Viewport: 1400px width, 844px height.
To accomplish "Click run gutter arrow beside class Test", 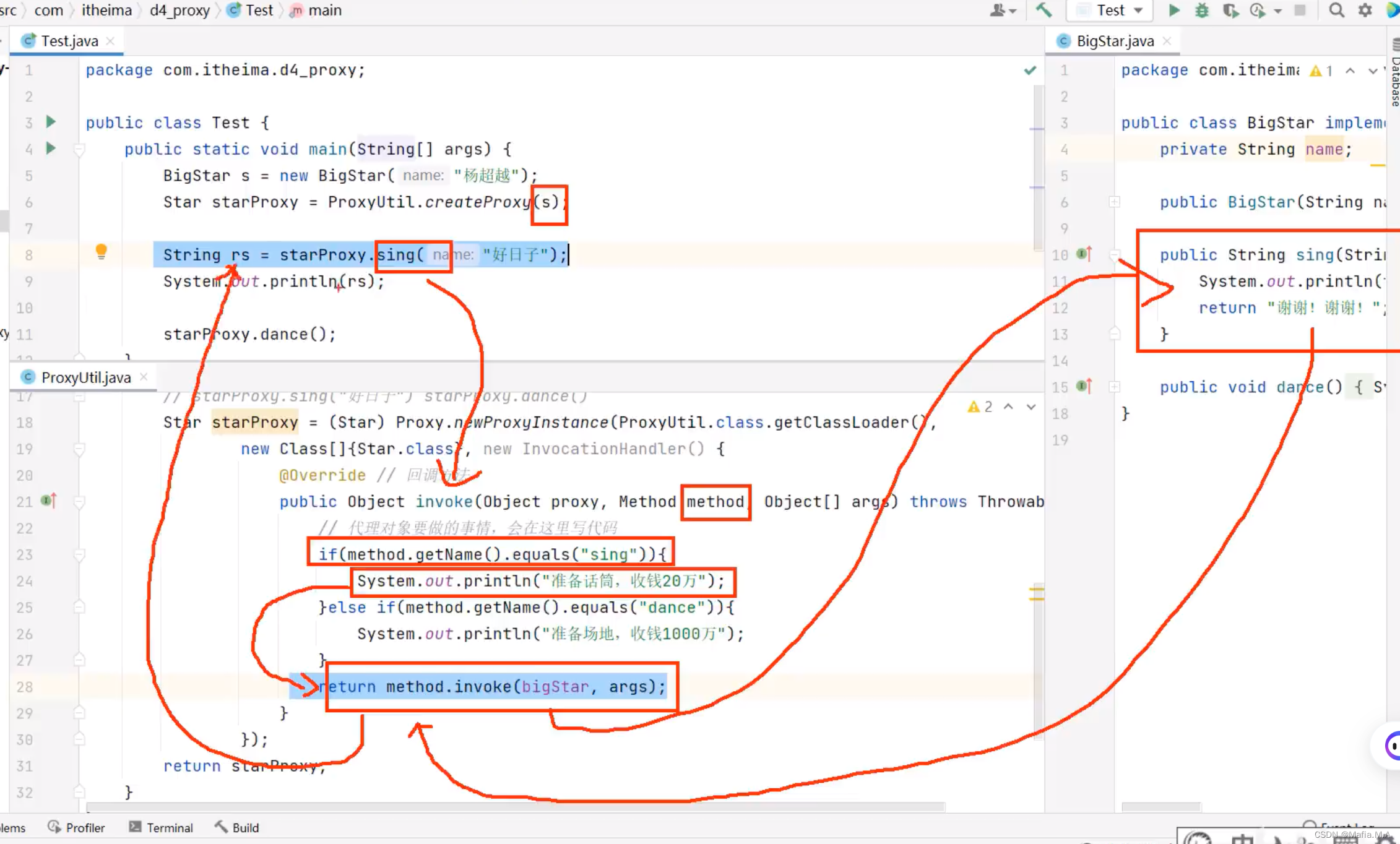I will click(51, 122).
